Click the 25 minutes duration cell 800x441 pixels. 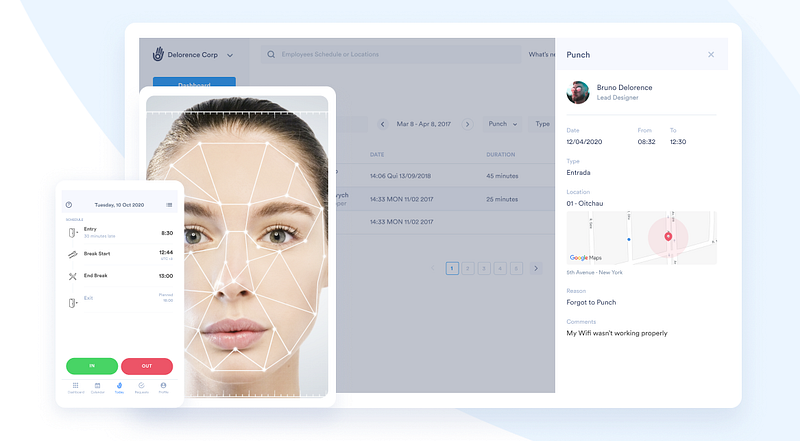point(502,199)
